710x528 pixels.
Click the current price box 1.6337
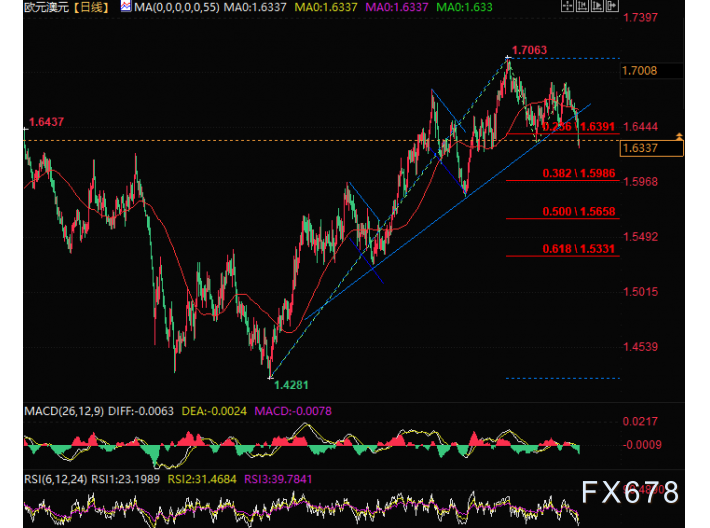pos(651,148)
